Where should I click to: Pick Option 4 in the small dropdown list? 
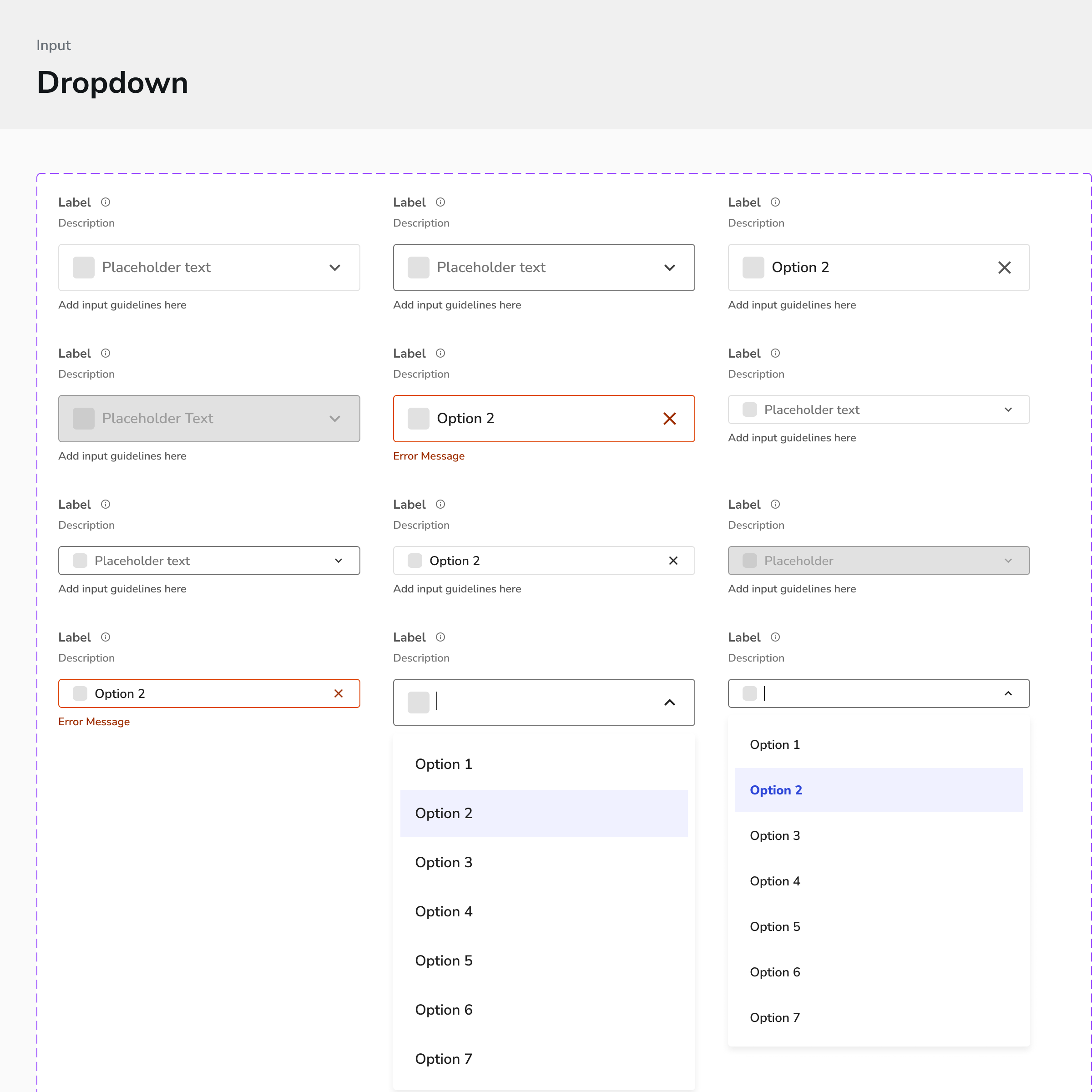[x=879, y=881]
